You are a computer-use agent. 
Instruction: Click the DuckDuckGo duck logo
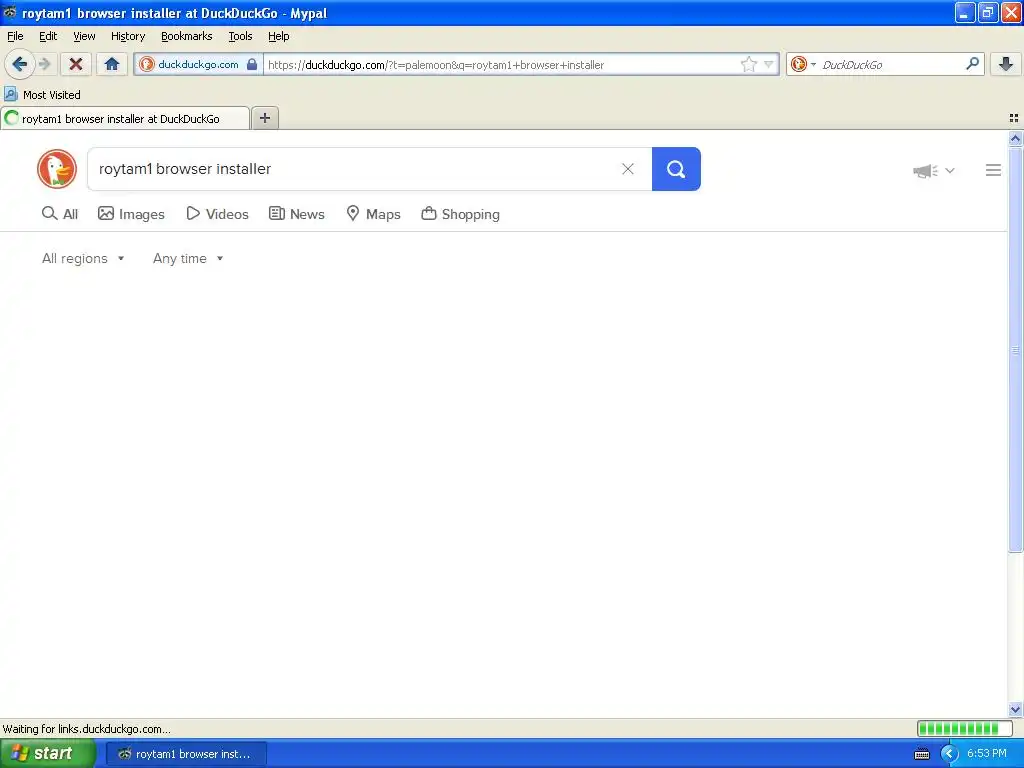[x=57, y=169]
